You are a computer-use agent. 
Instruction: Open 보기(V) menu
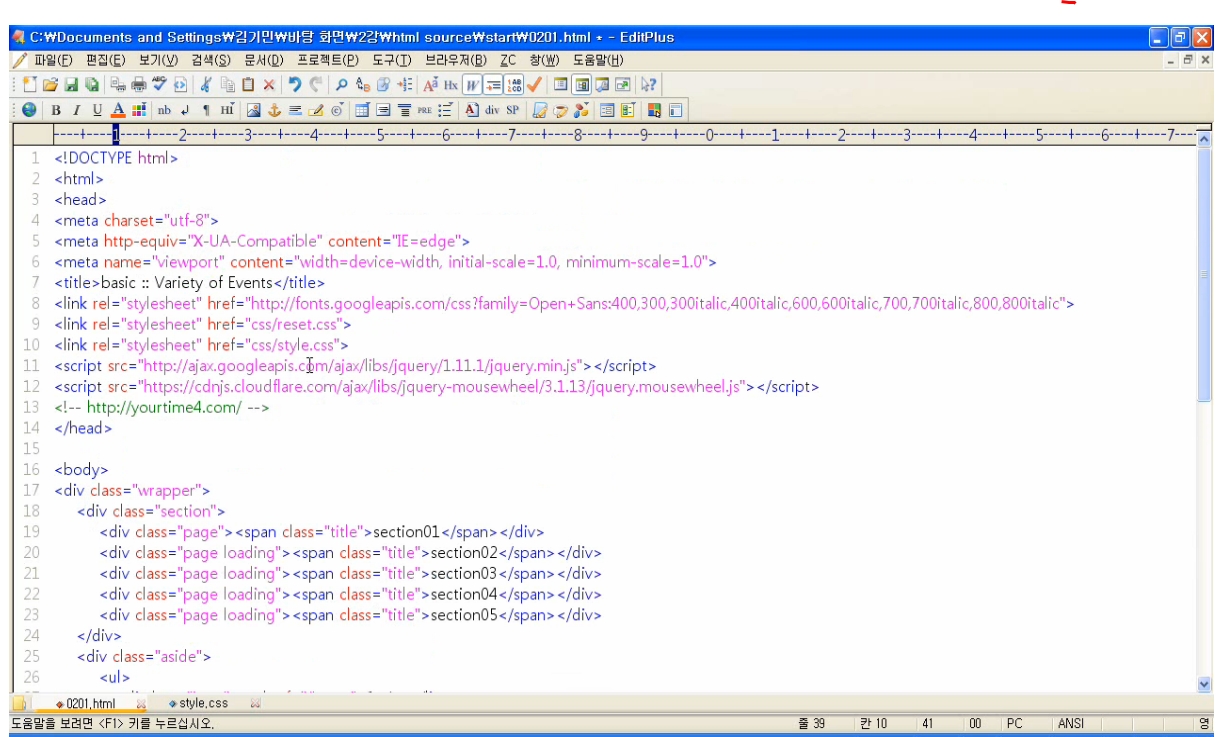click(x=159, y=60)
